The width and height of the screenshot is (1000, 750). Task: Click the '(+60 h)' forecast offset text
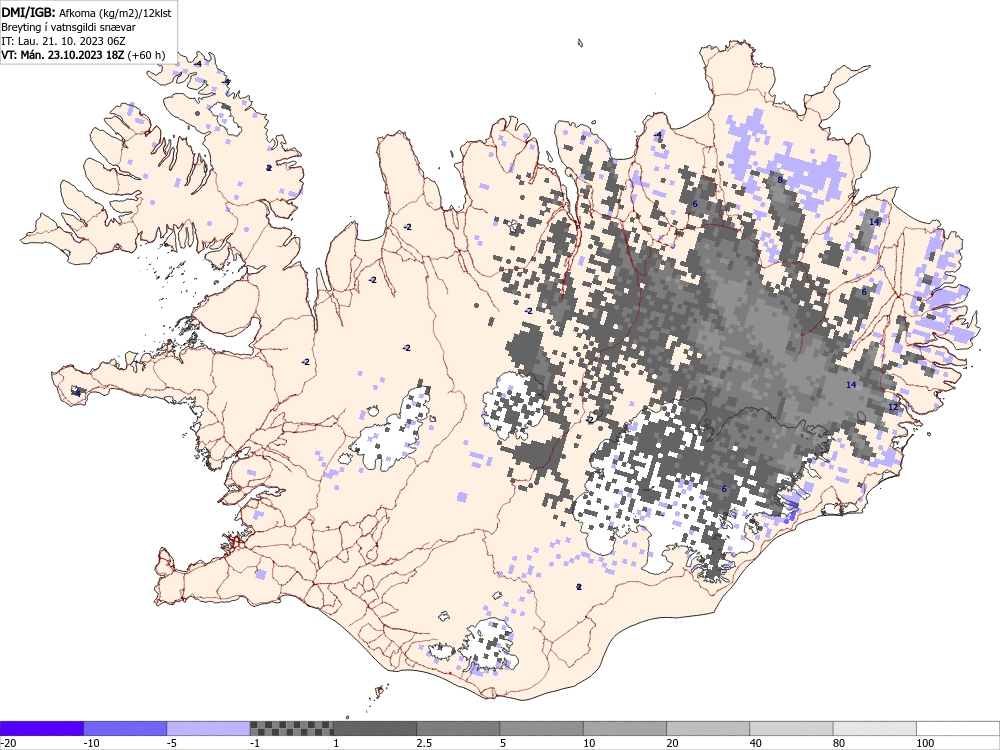(146, 55)
